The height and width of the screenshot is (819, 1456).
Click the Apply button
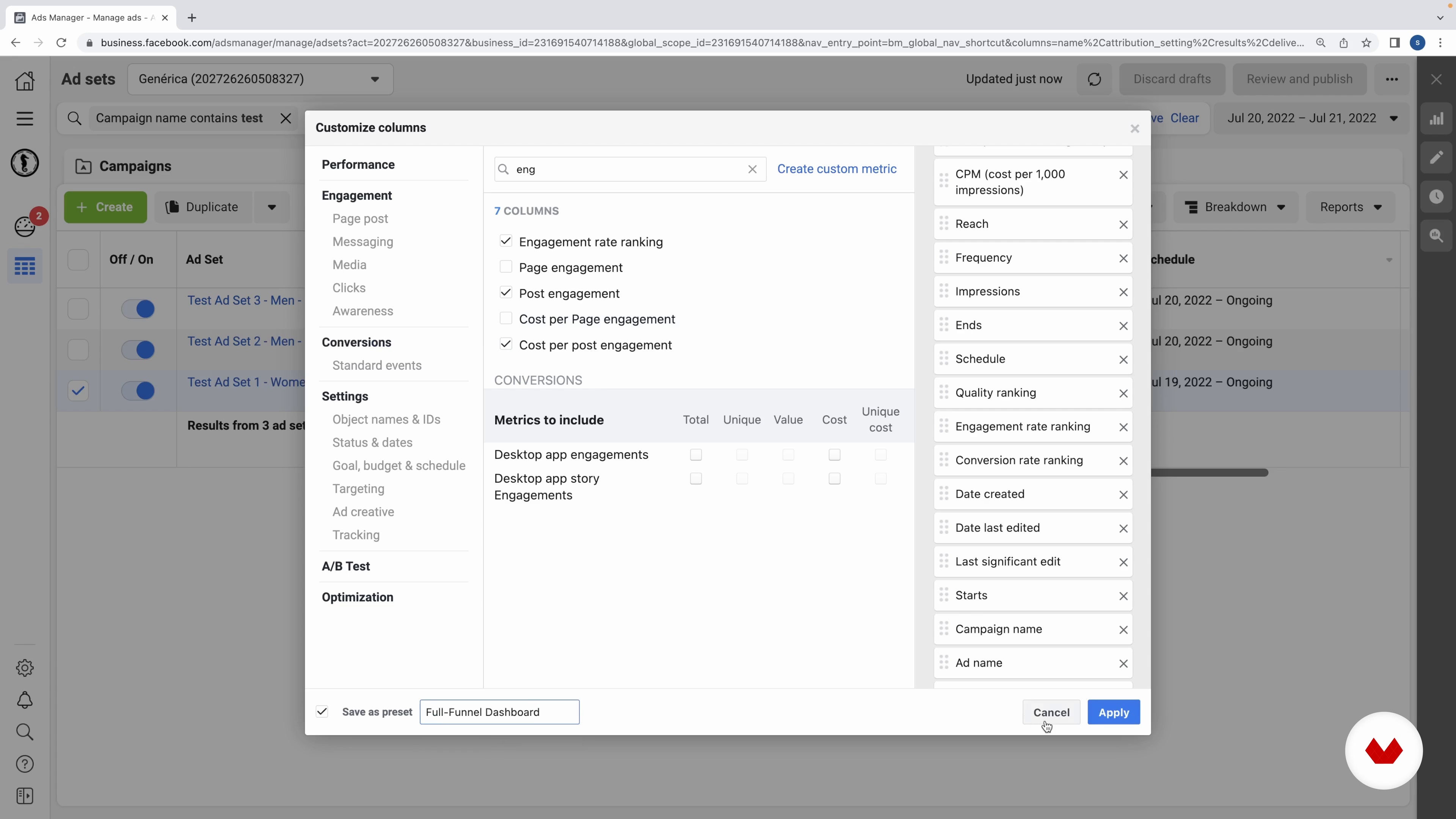pos(1113,712)
